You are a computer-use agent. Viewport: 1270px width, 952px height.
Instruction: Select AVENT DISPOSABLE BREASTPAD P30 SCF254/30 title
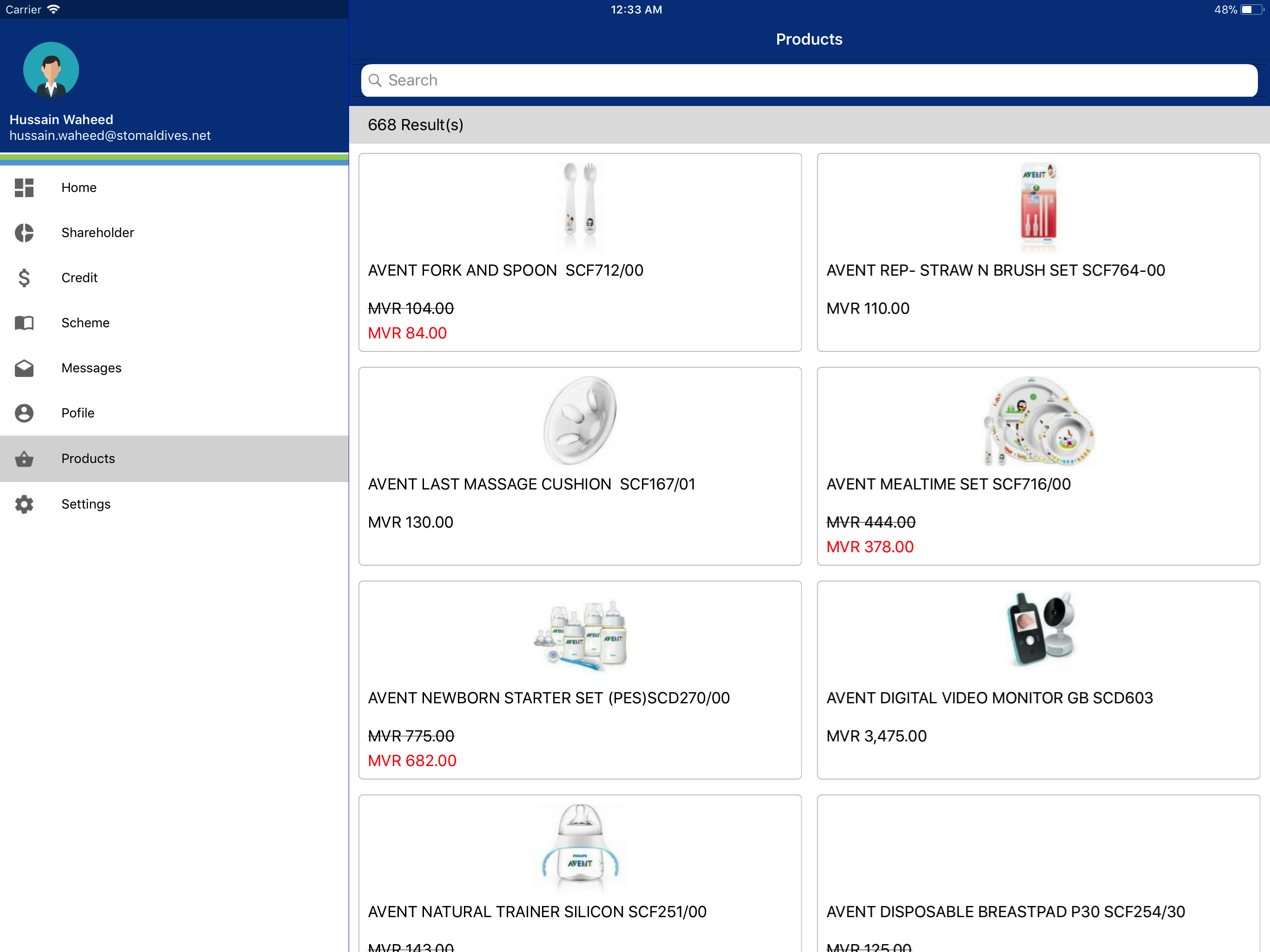tap(1006, 912)
